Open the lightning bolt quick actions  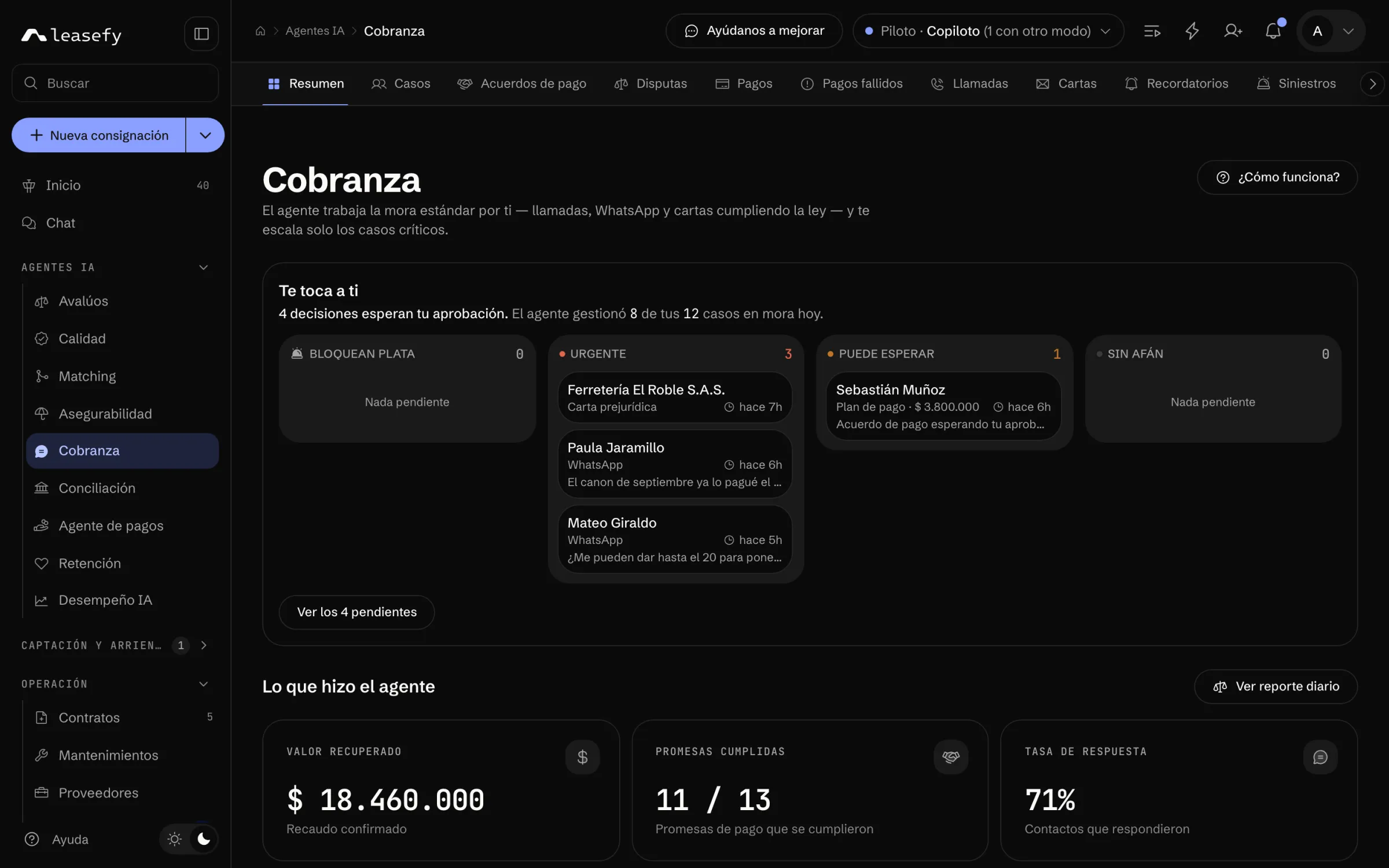1192,31
